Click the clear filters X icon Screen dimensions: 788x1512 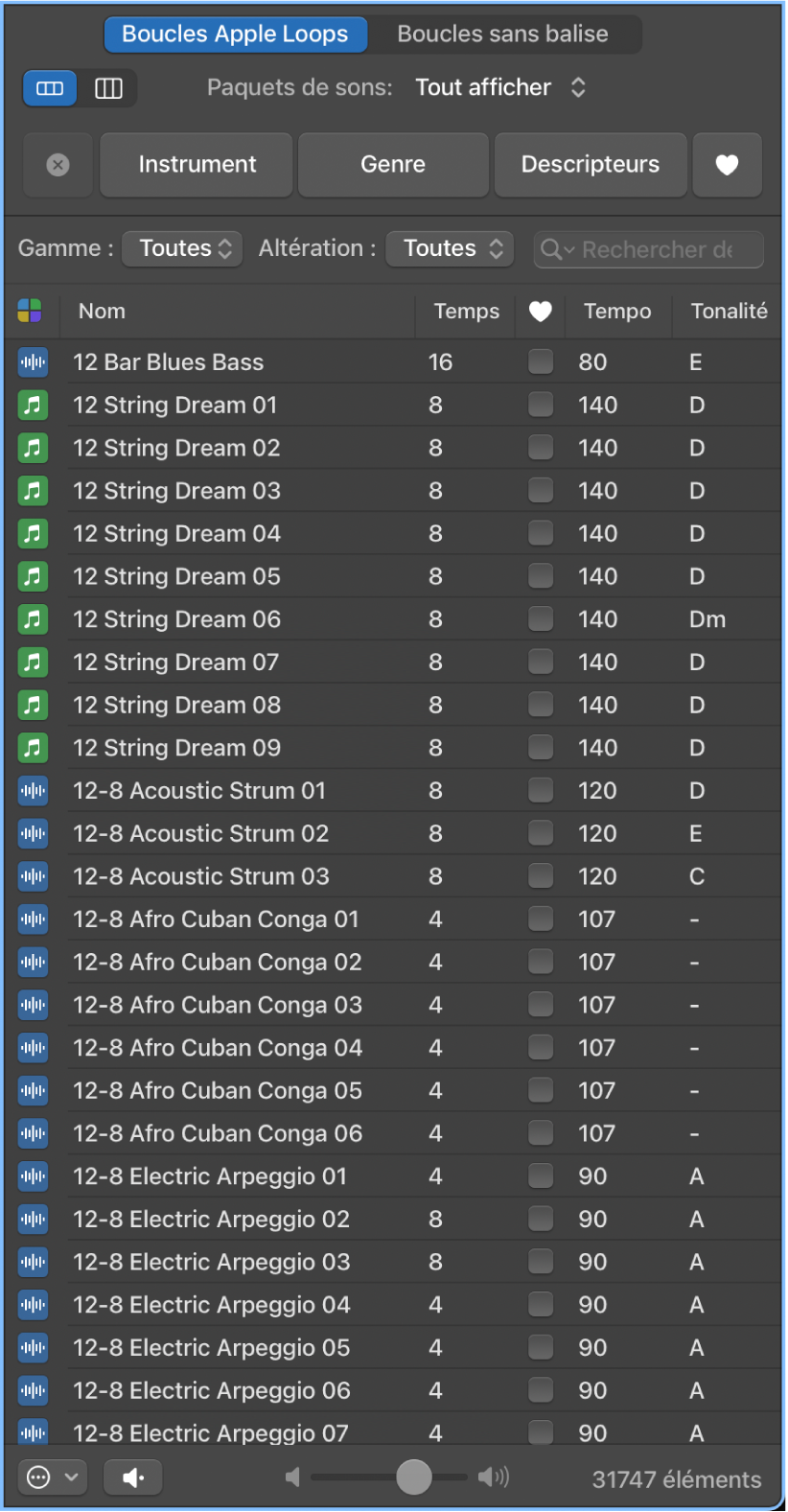click(58, 165)
